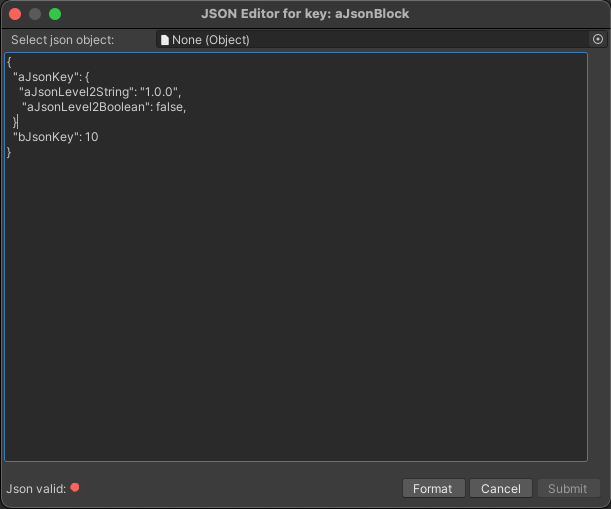Minimize the window with the yellow button
Image resolution: width=611 pixels, height=509 pixels.
tap(35, 14)
